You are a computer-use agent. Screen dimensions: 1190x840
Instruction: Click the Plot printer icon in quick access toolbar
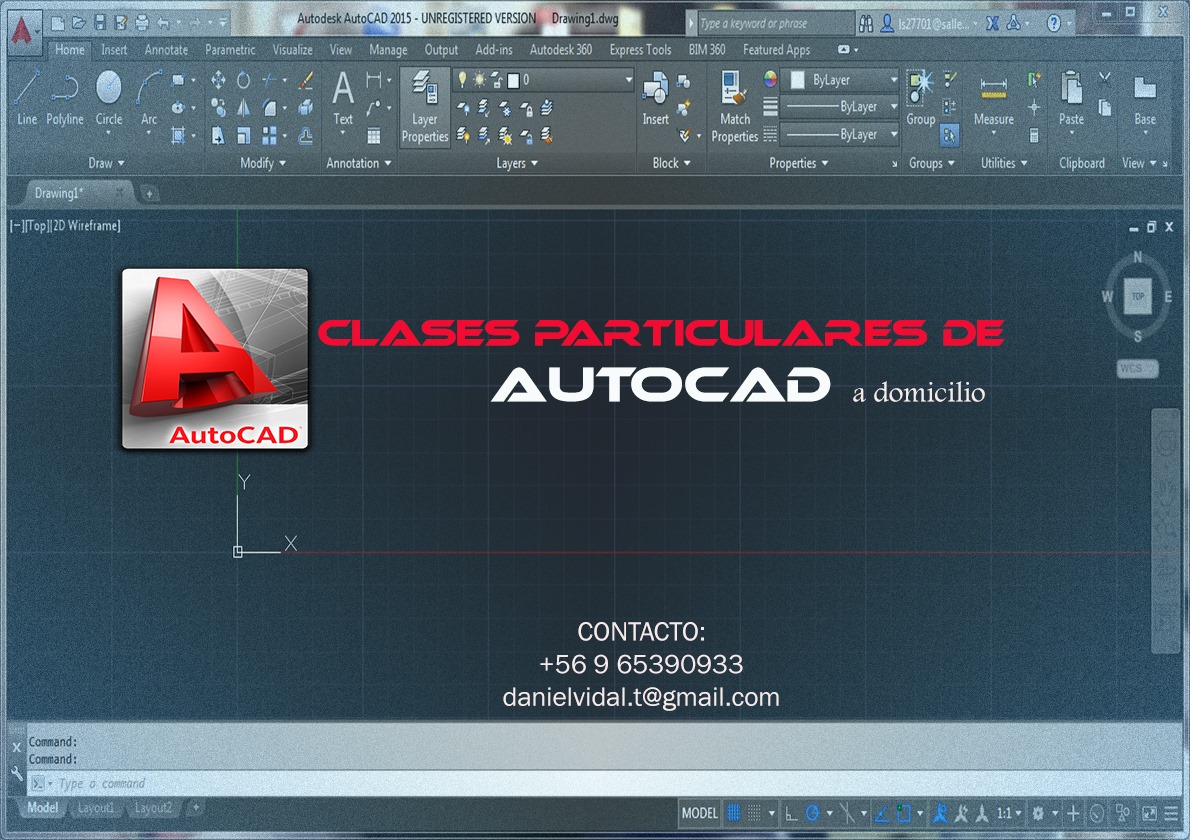142,23
